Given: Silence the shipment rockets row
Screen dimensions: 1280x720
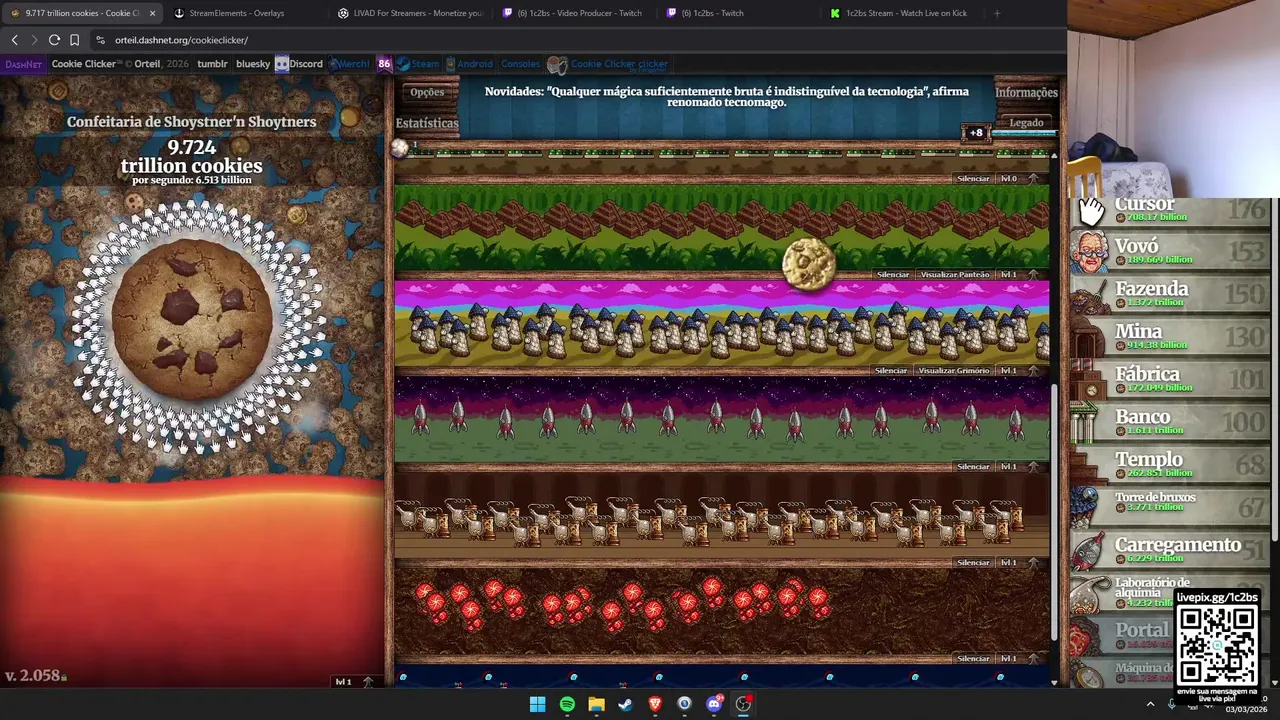Looking at the screenshot, I should pyautogui.click(x=973, y=467).
